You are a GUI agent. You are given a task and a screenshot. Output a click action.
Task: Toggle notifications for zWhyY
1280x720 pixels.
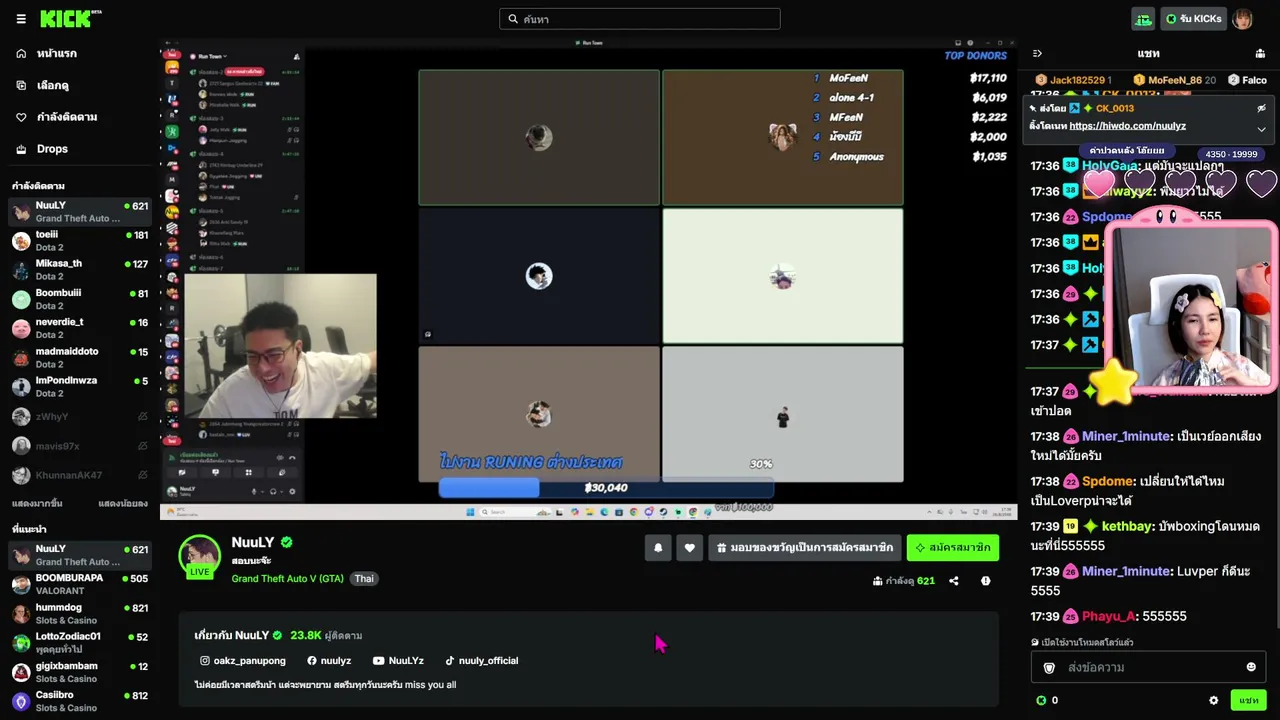coord(142,416)
